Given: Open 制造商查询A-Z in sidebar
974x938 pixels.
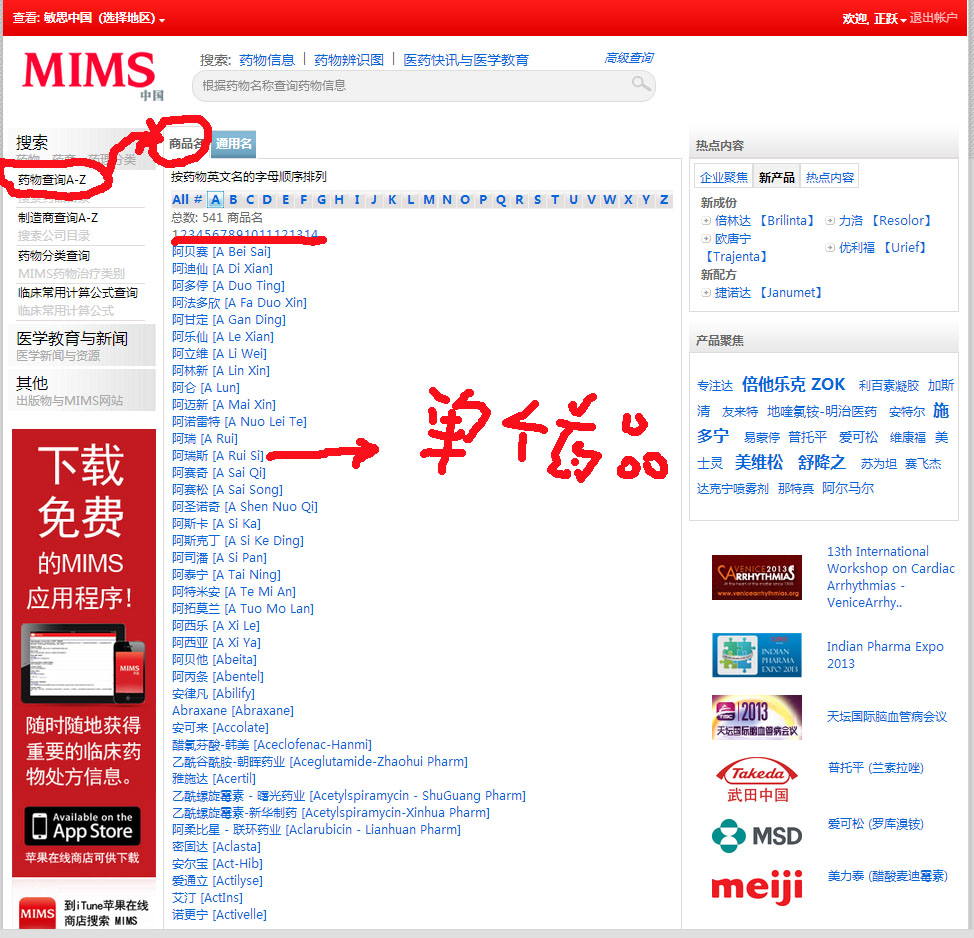Looking at the screenshot, I should (x=58, y=218).
